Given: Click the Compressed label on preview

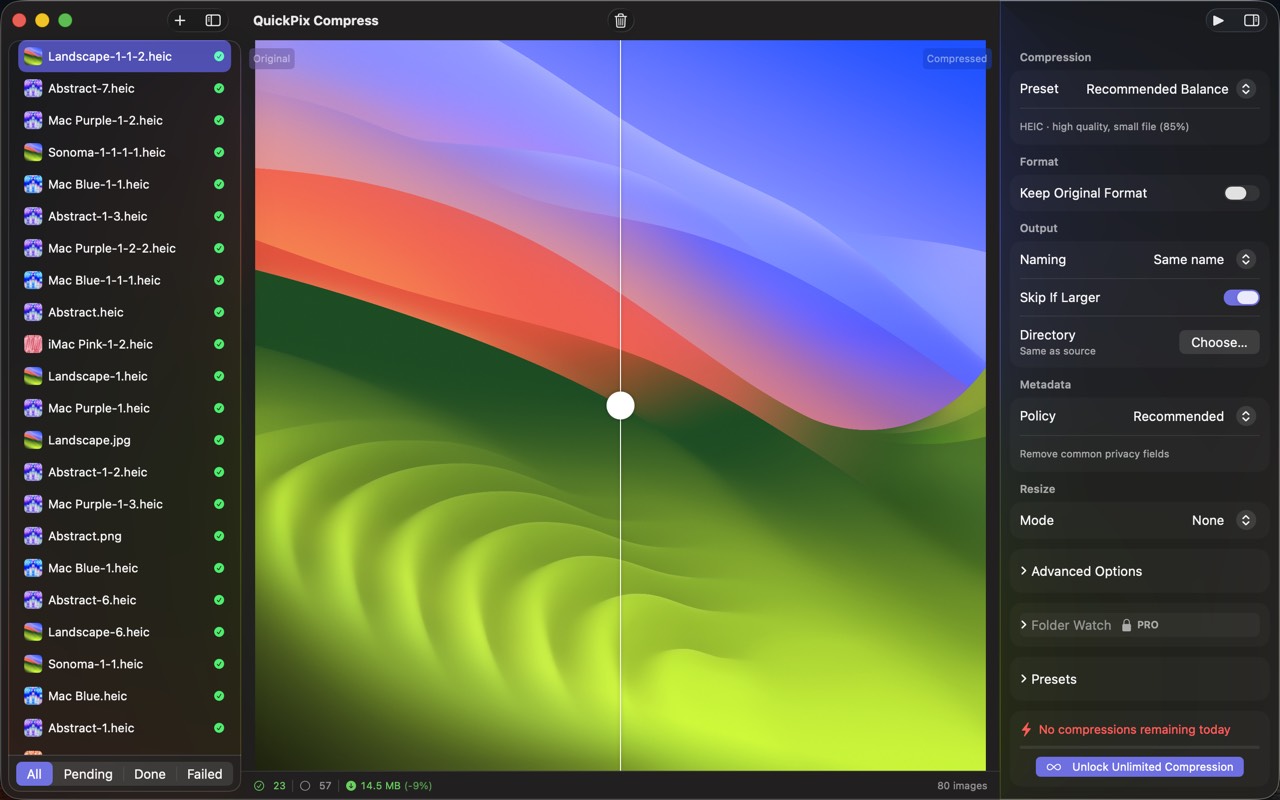Looking at the screenshot, I should [956, 59].
